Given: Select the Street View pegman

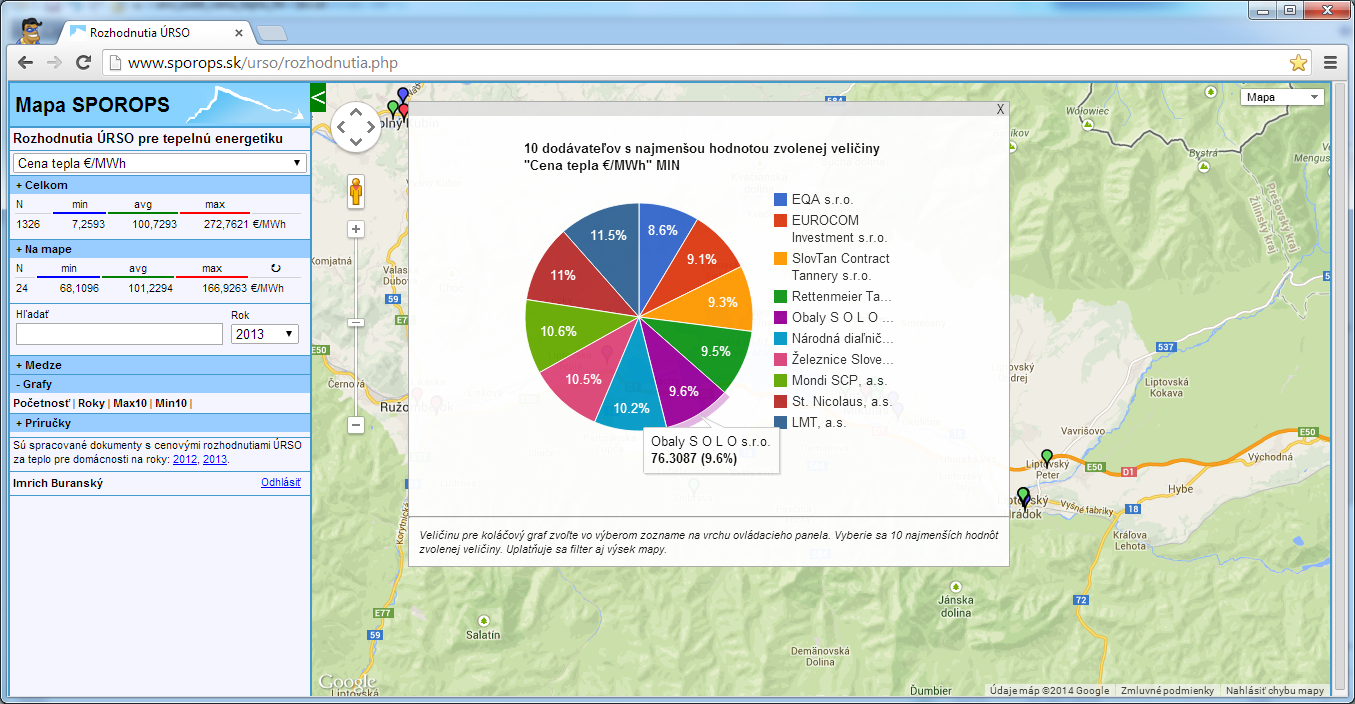Looking at the screenshot, I should coord(355,190).
